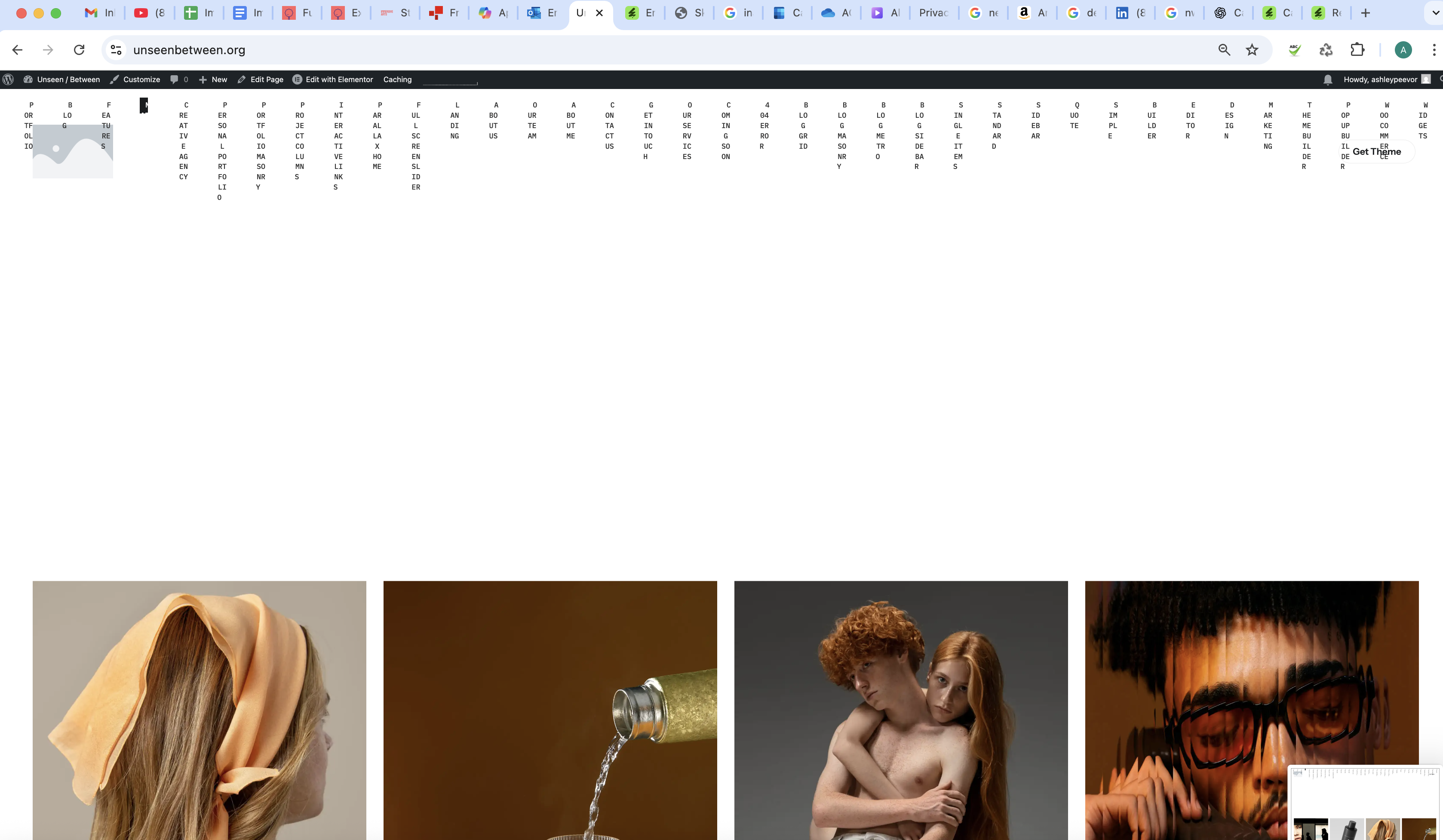The height and width of the screenshot is (840, 1443).
Task: Open the woman with orange headscarf image
Action: (x=199, y=710)
